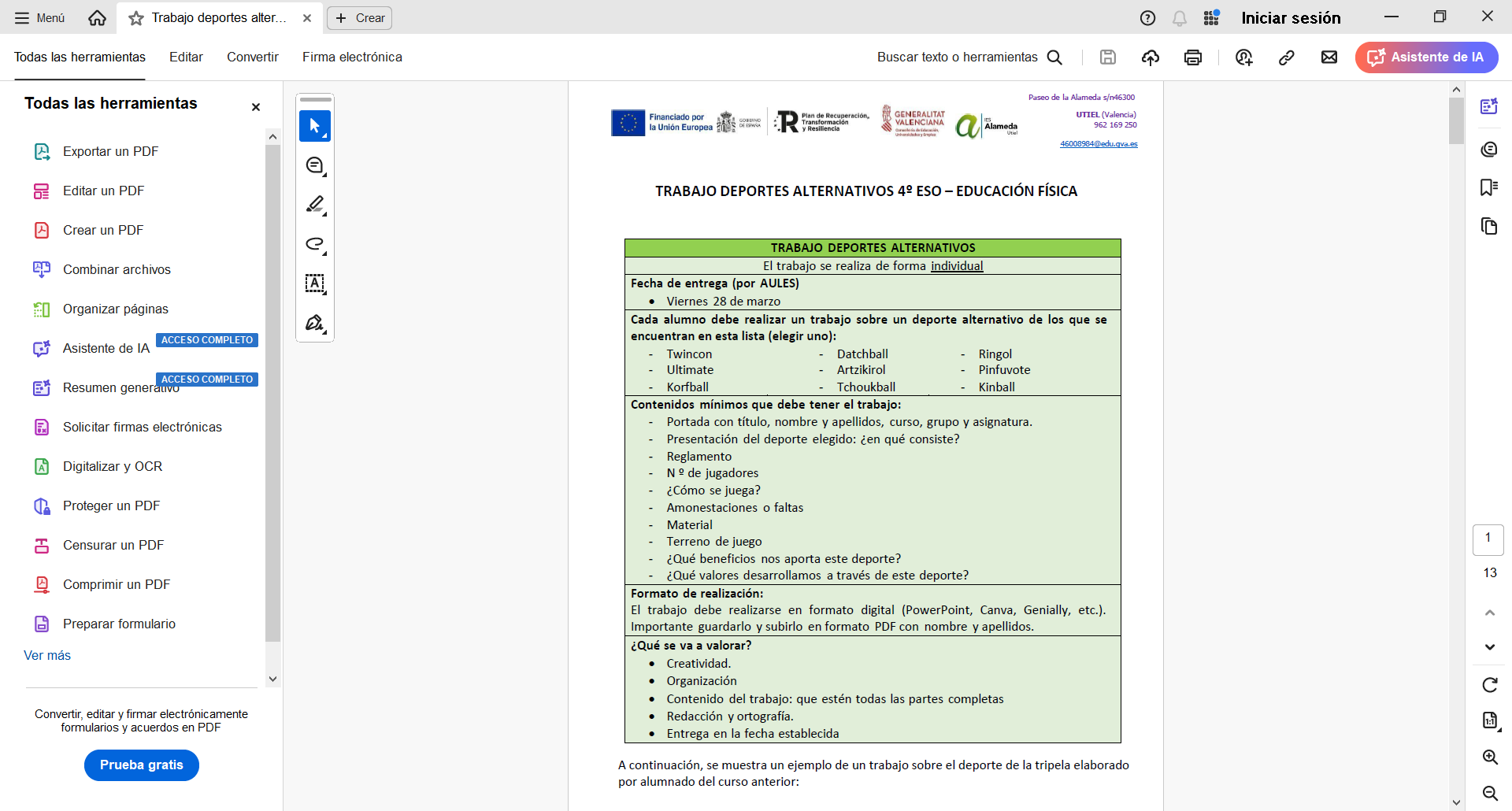Click the Save floppy disk icon
This screenshot has height=811, width=1512.
pos(1108,57)
